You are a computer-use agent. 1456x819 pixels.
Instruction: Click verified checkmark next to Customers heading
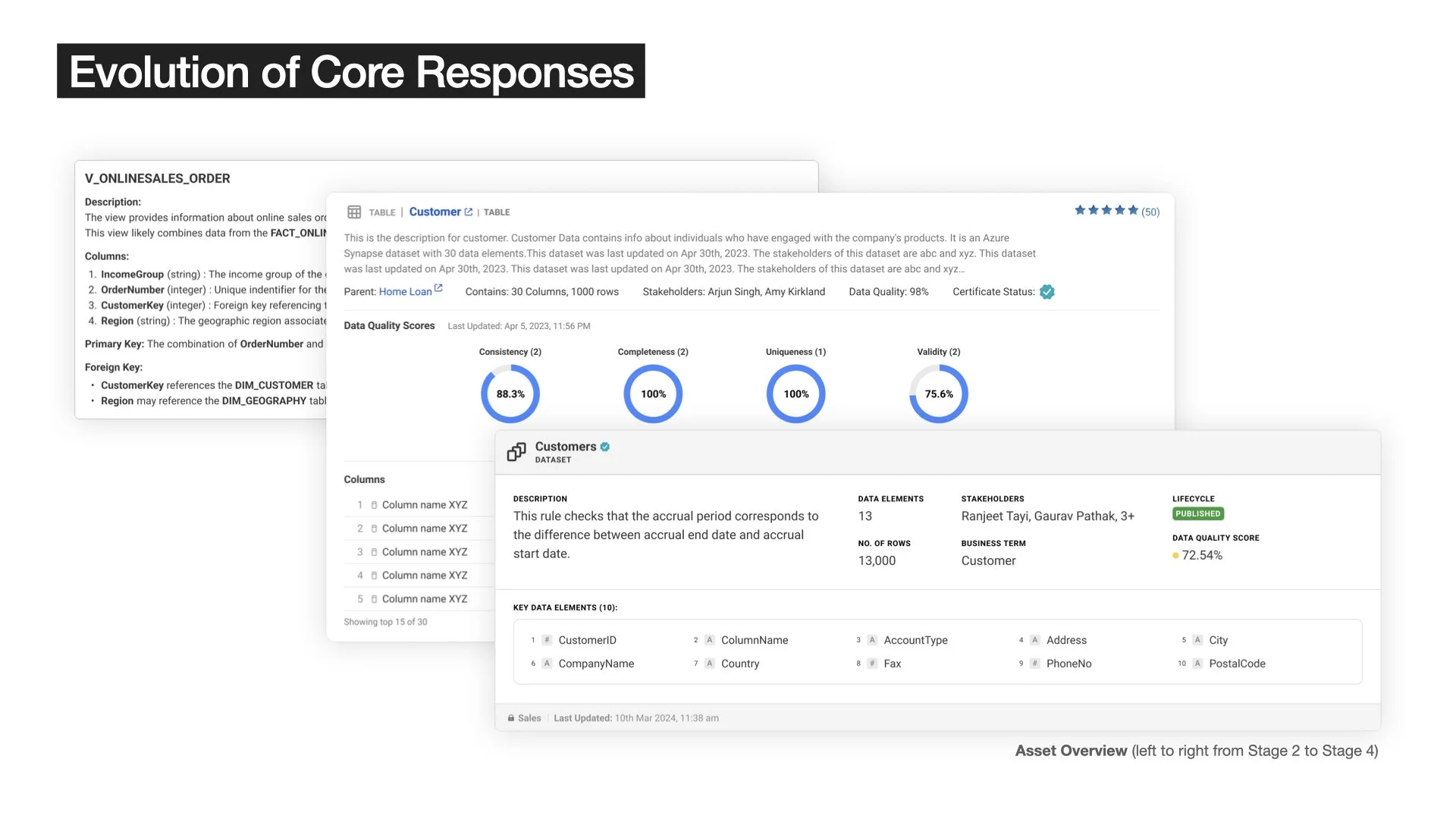click(x=605, y=447)
